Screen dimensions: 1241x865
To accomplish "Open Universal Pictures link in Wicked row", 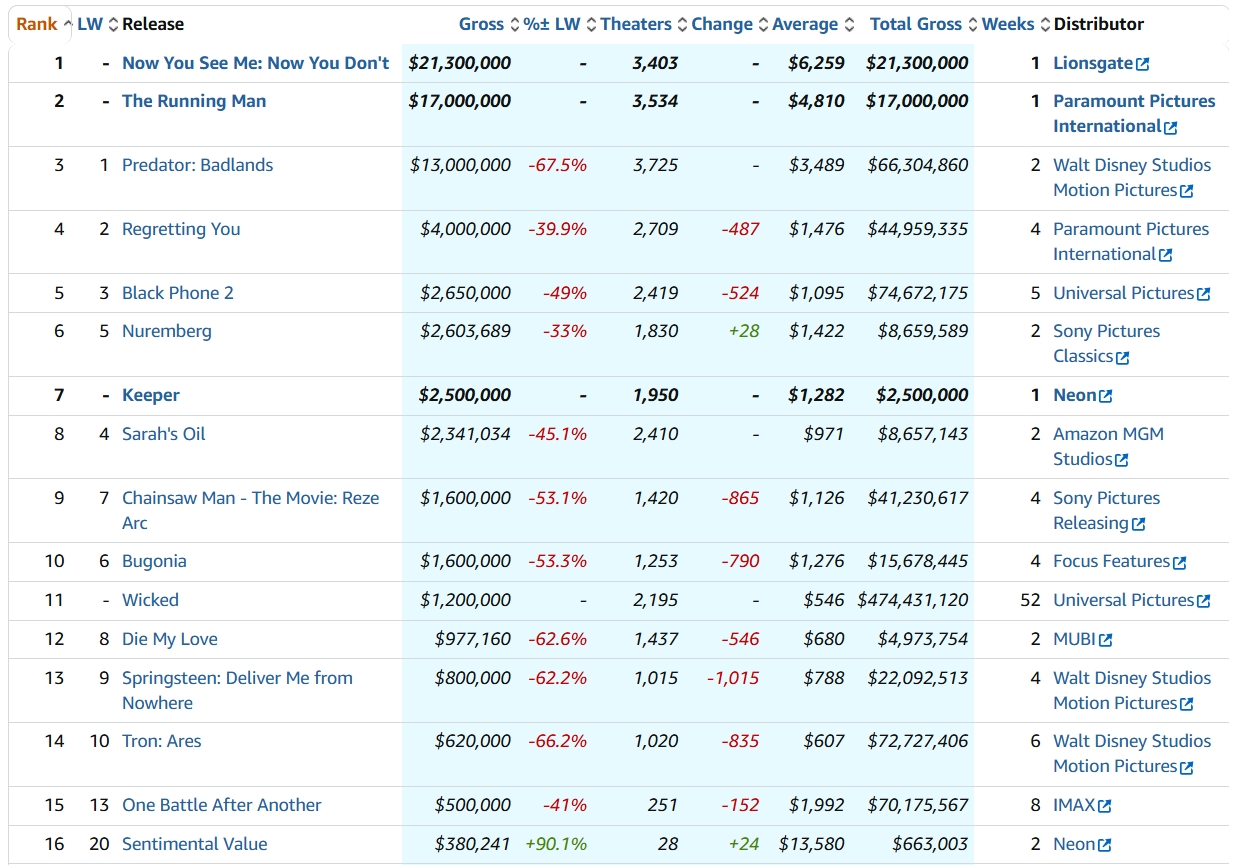I will 1123,600.
